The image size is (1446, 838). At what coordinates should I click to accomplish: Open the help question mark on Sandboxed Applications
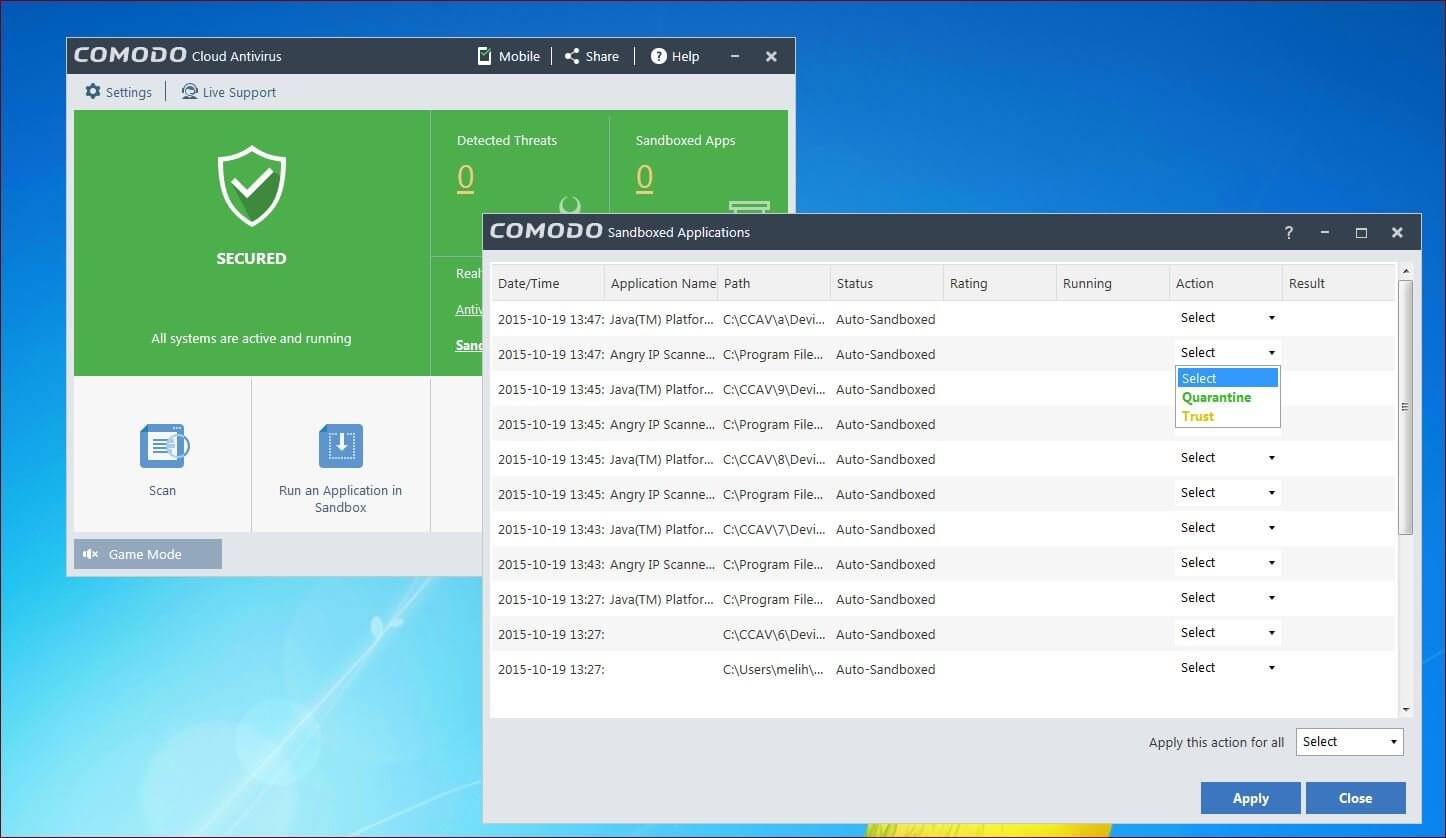pos(1289,232)
